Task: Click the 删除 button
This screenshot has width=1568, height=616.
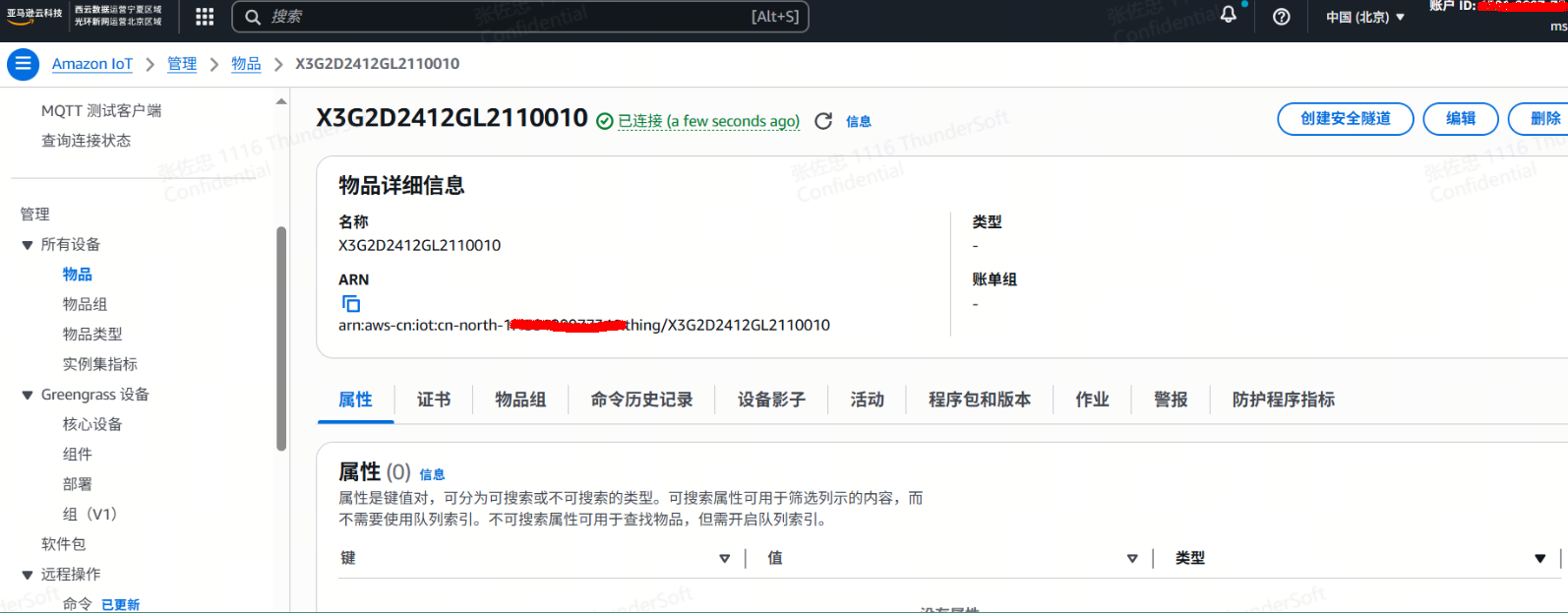Action: coord(1540,119)
